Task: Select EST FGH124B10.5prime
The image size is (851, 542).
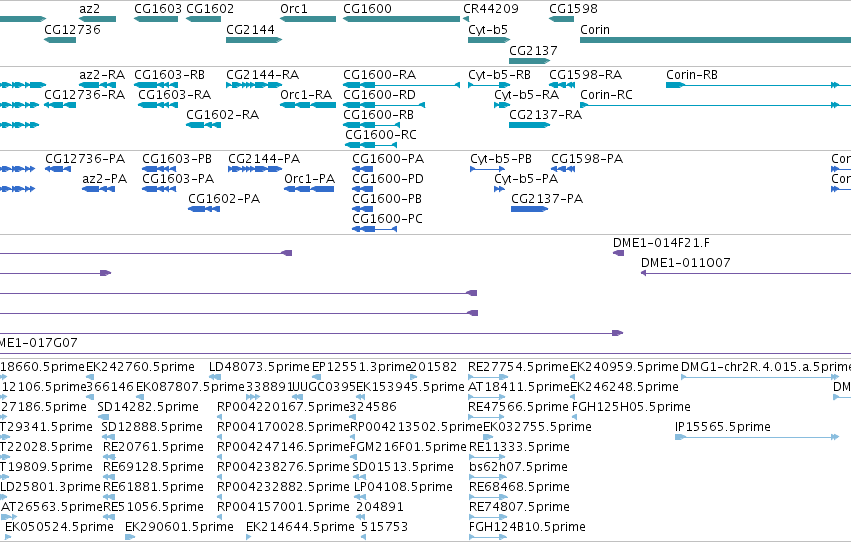Action: coord(487,537)
